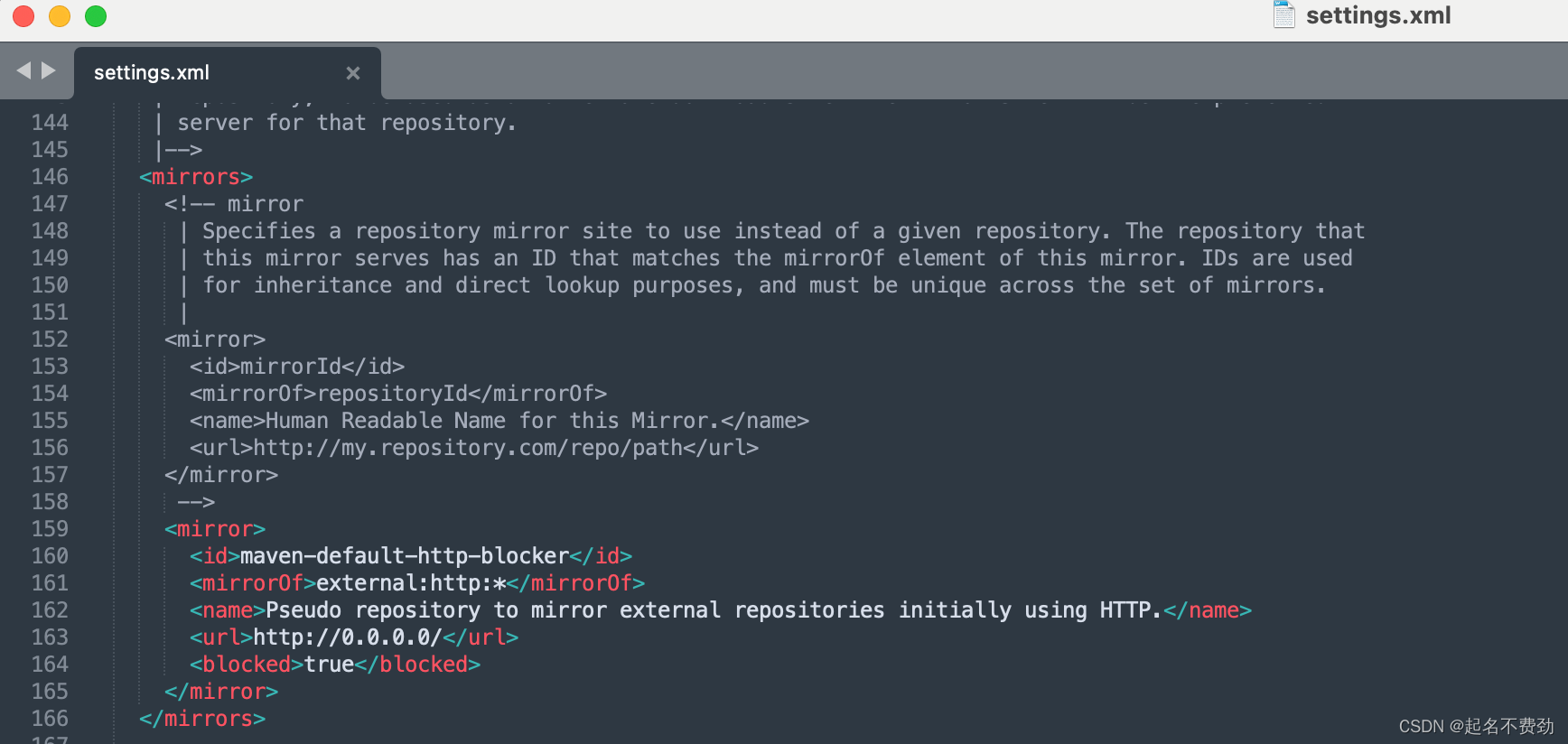Click the forward navigation arrow
Viewport: 1568px width, 744px height.
pos(48,70)
